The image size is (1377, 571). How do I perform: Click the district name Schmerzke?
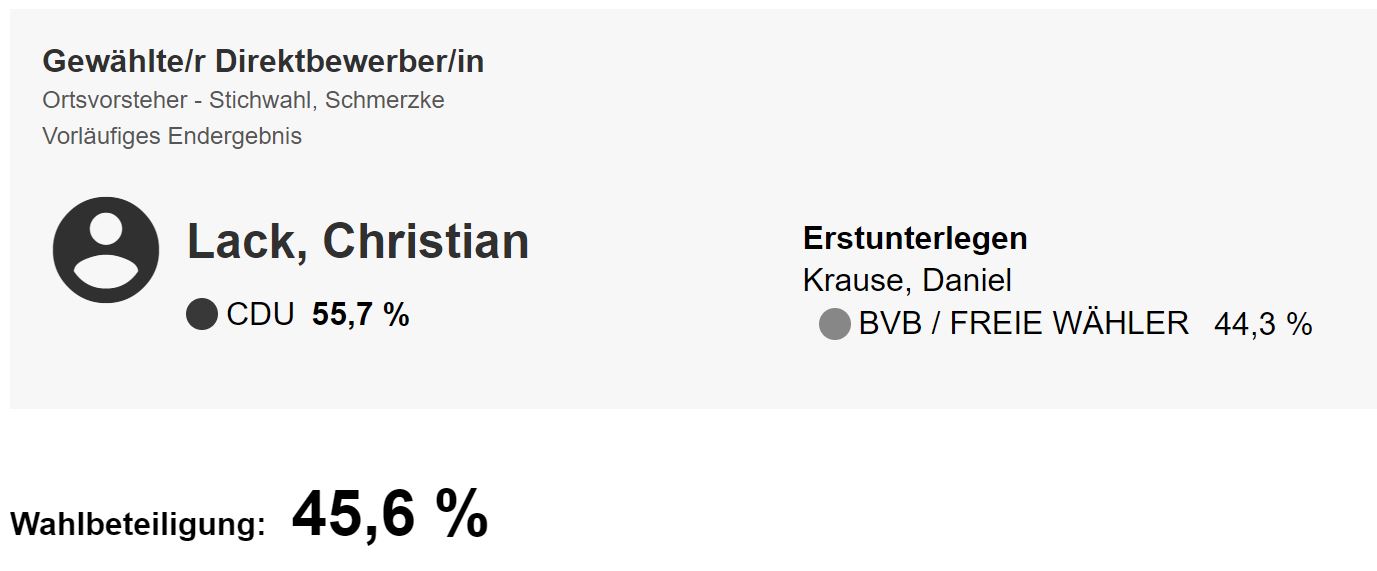[x=385, y=101]
